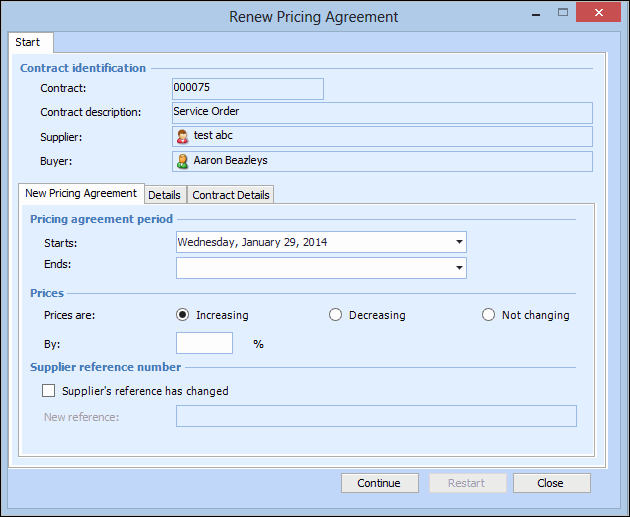
Task: Click the buyer person icon
Action: click(183, 161)
